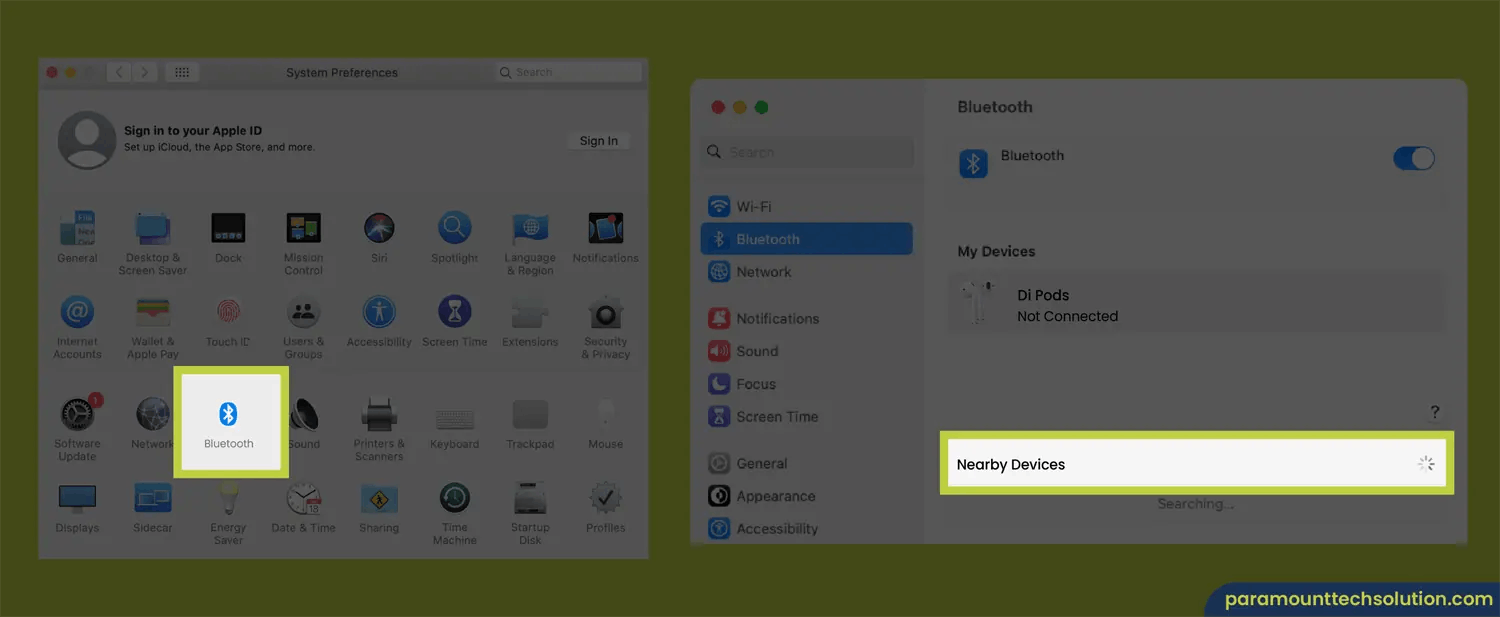Open Spotlight preferences
The width and height of the screenshot is (1500, 617).
(x=455, y=237)
